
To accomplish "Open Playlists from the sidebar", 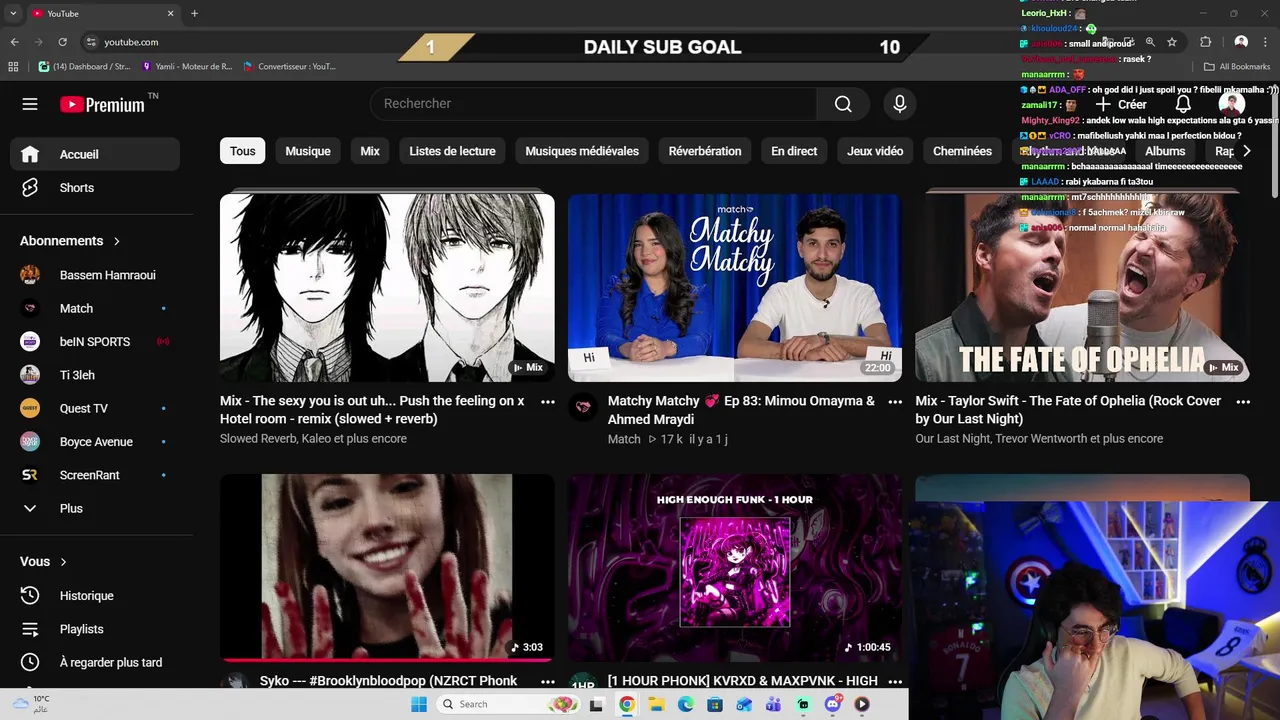I will 95,629.
